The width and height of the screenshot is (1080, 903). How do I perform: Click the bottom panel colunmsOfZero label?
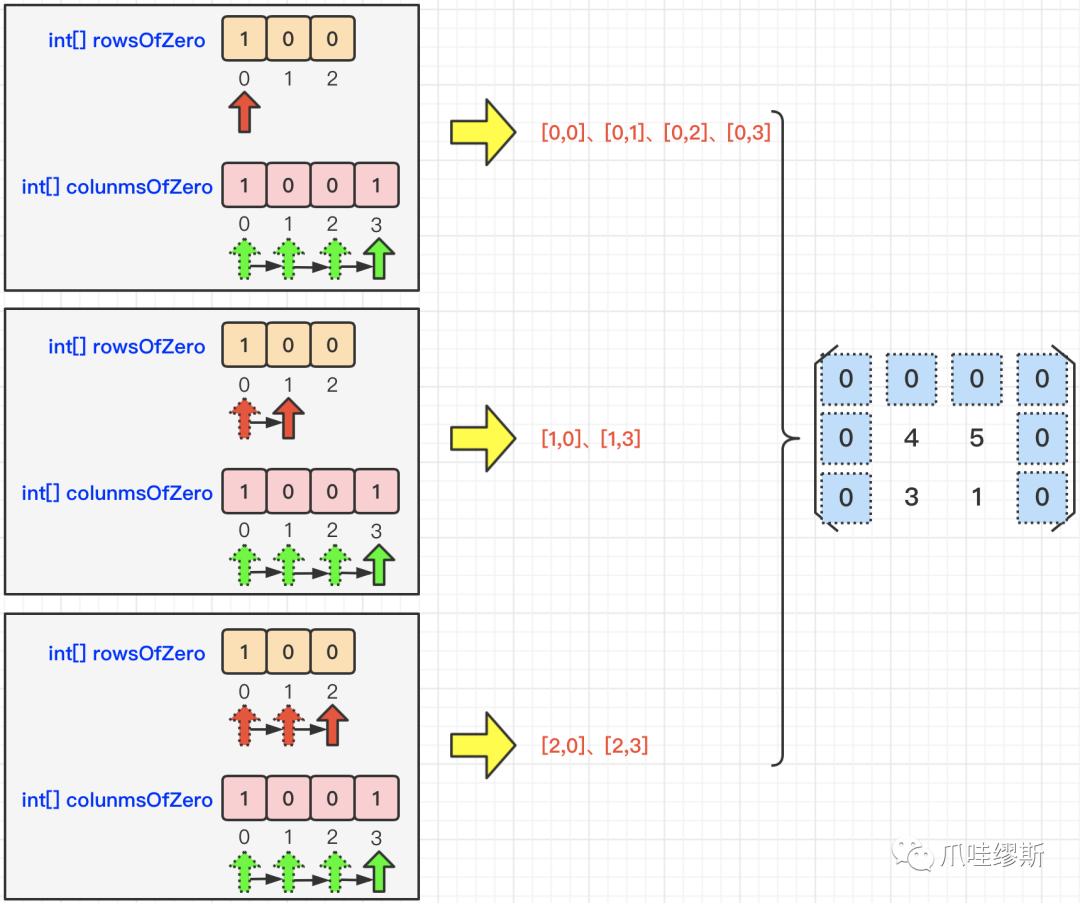tap(117, 800)
